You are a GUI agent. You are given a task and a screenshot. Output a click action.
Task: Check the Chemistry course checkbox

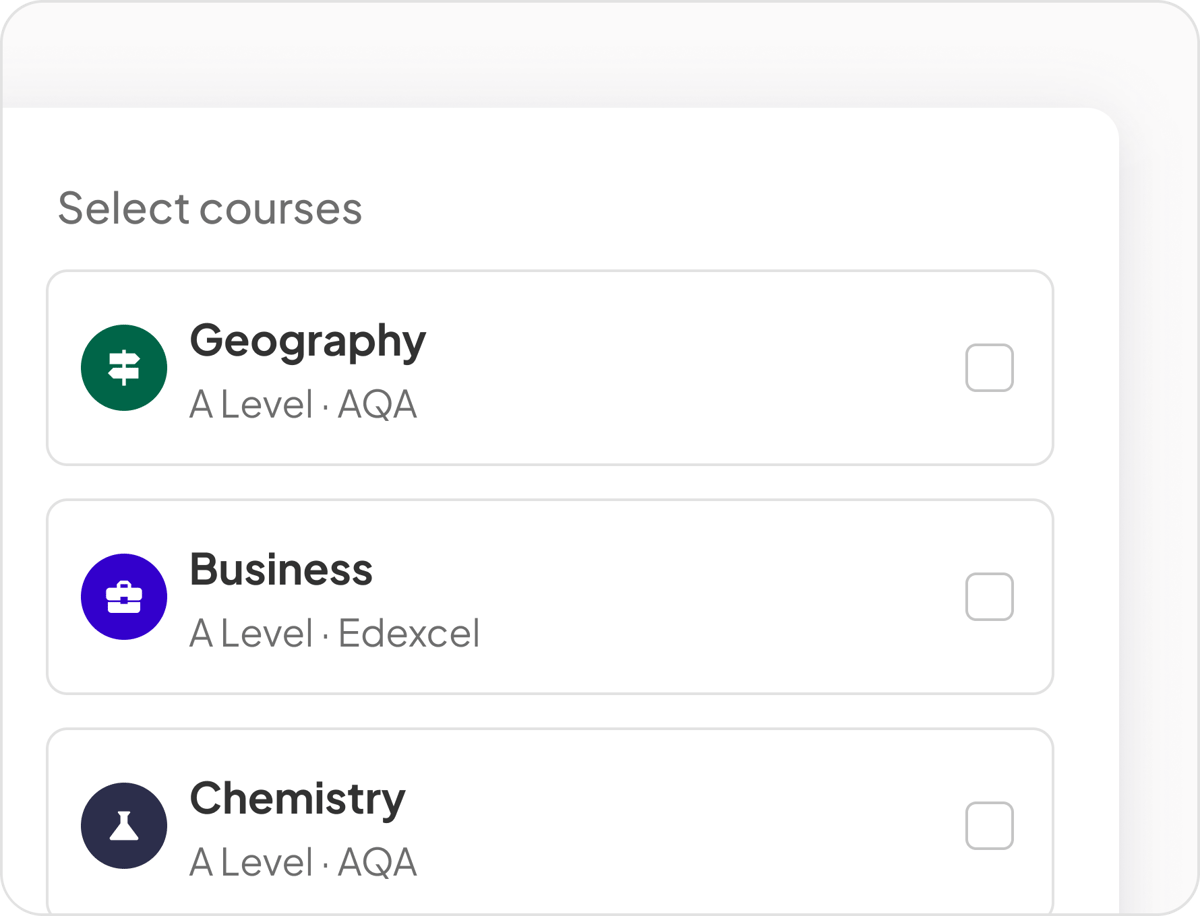tap(989, 826)
